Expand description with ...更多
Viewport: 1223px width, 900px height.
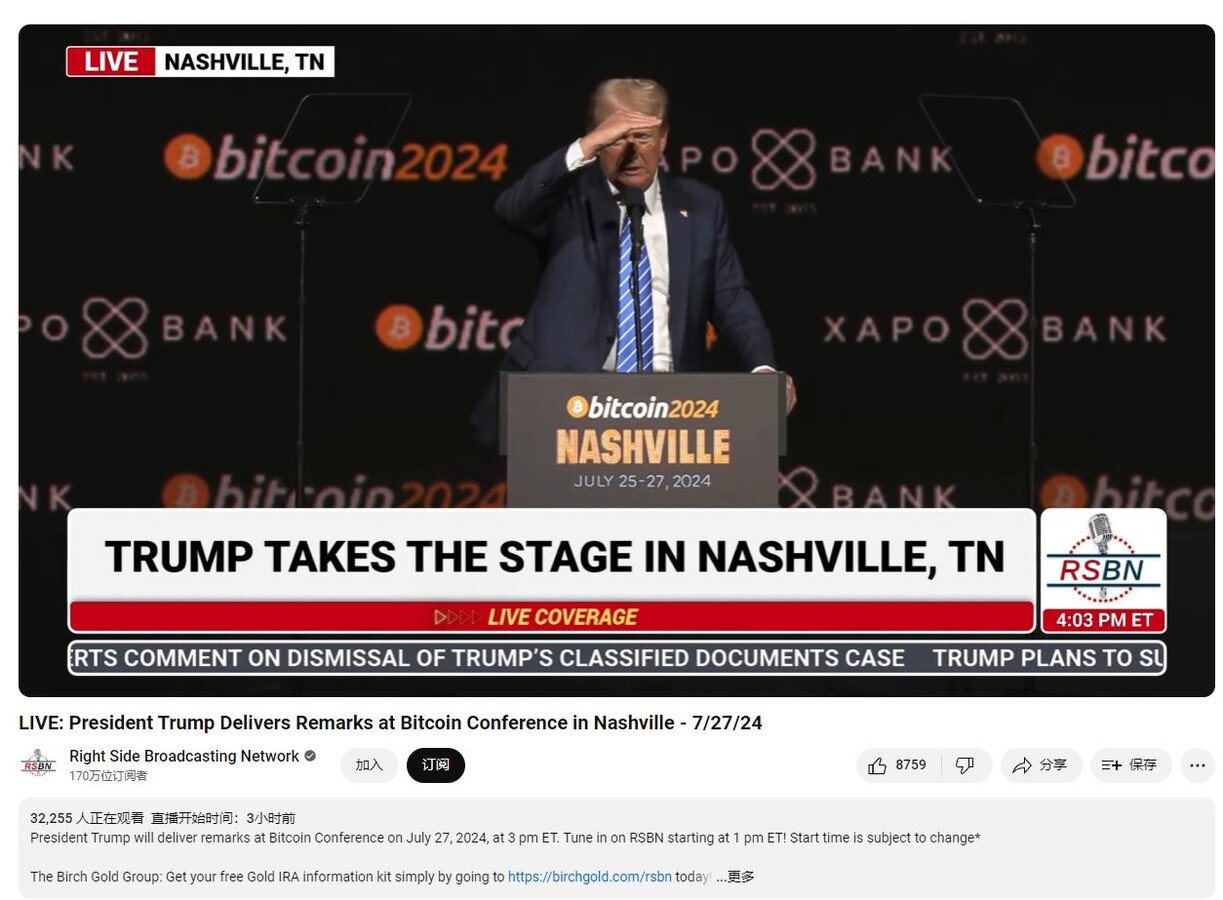(735, 877)
